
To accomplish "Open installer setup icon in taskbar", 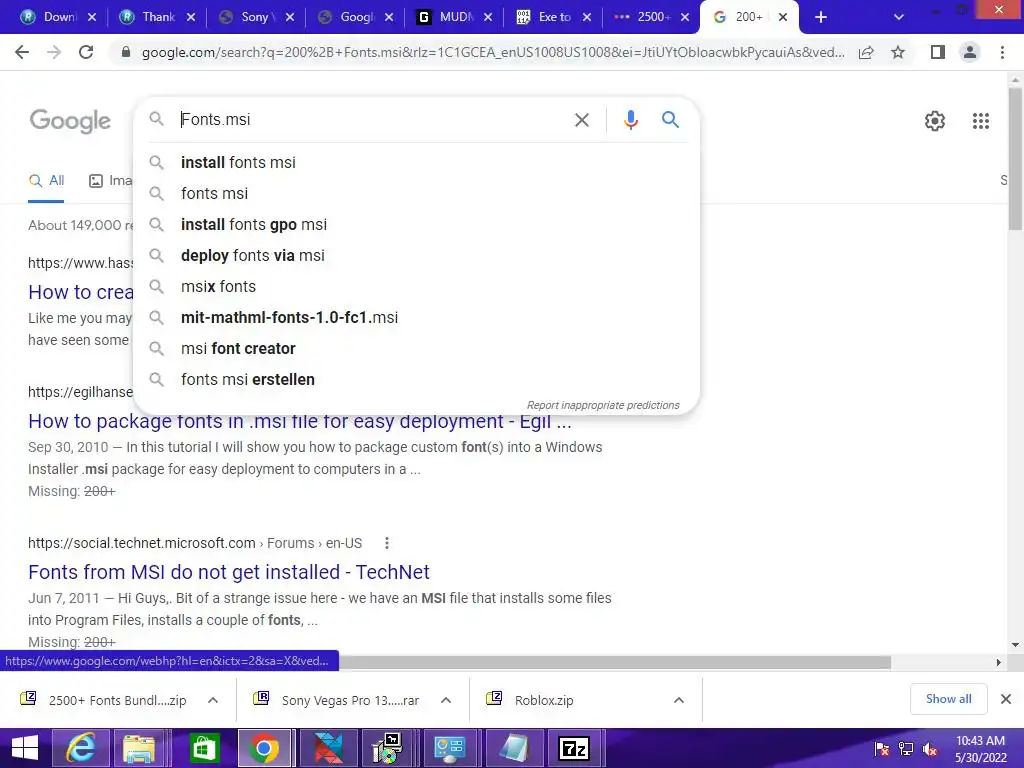I will (388, 748).
